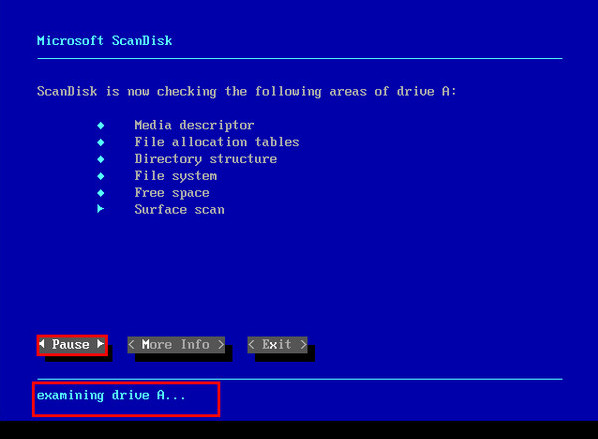Select the Directory structure entry
The width and height of the screenshot is (598, 439).
click(206, 159)
